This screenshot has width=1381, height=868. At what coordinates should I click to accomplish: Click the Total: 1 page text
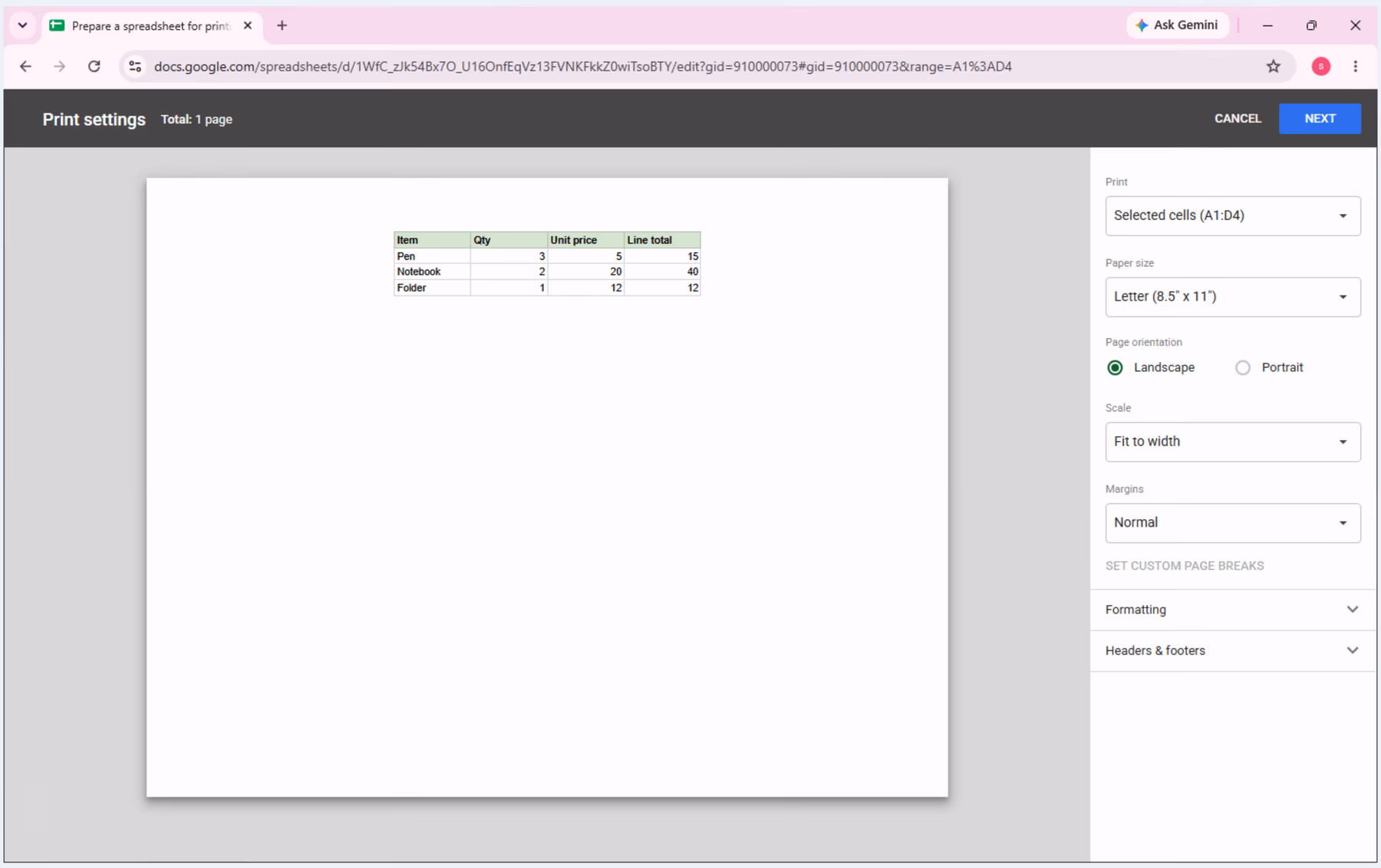(x=196, y=120)
